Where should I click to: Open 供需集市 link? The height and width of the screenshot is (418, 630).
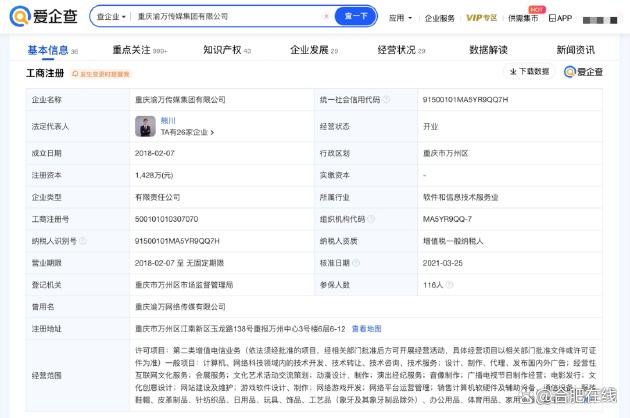pyautogui.click(x=523, y=18)
